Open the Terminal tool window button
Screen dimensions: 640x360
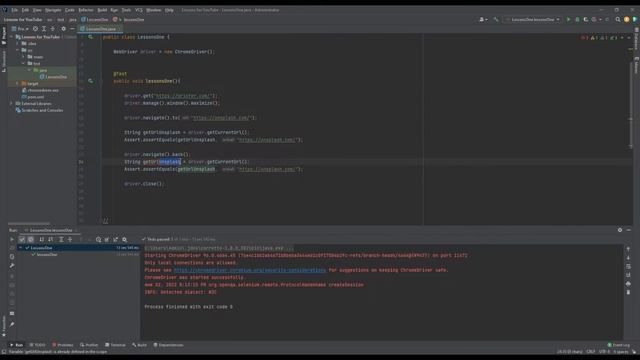(x=116, y=345)
